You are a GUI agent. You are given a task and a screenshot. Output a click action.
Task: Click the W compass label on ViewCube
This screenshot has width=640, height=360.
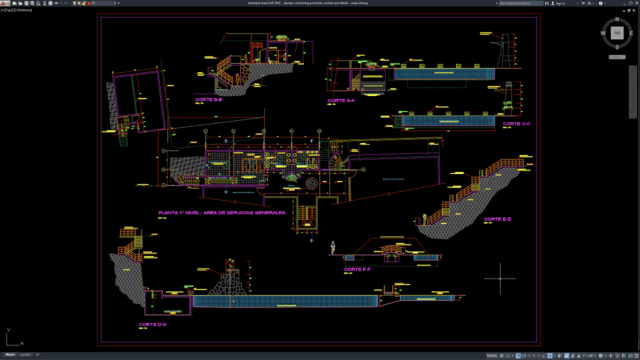click(x=603, y=33)
